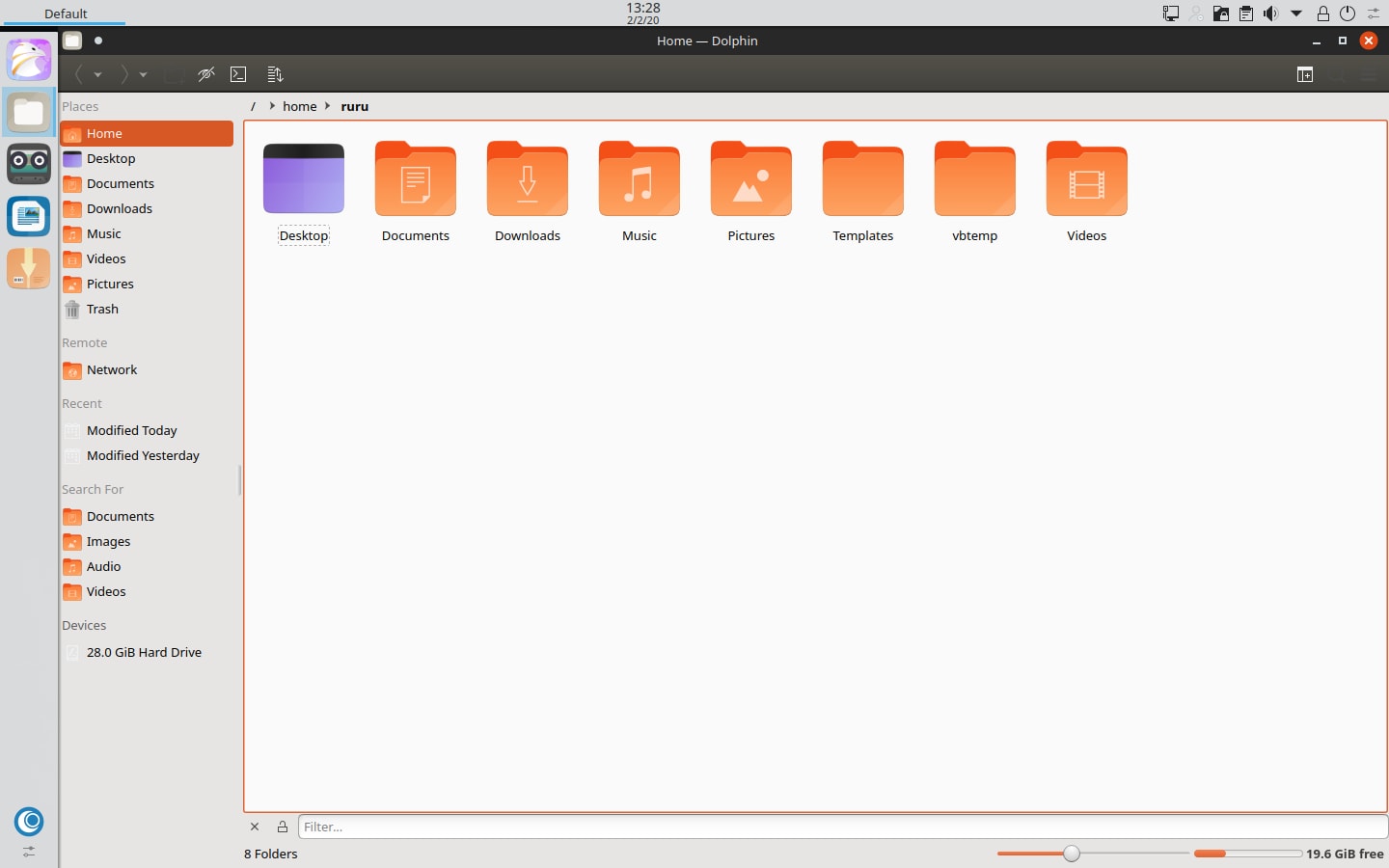Go back with the left arrow button
This screenshot has height=868, width=1389.
pos(79,74)
